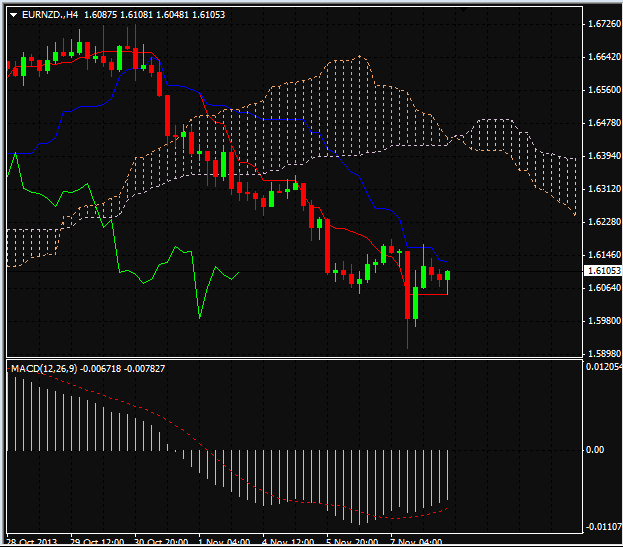Select the 1.67260 price scale label
Viewport: 623px width, 547px height.
tap(604, 24)
